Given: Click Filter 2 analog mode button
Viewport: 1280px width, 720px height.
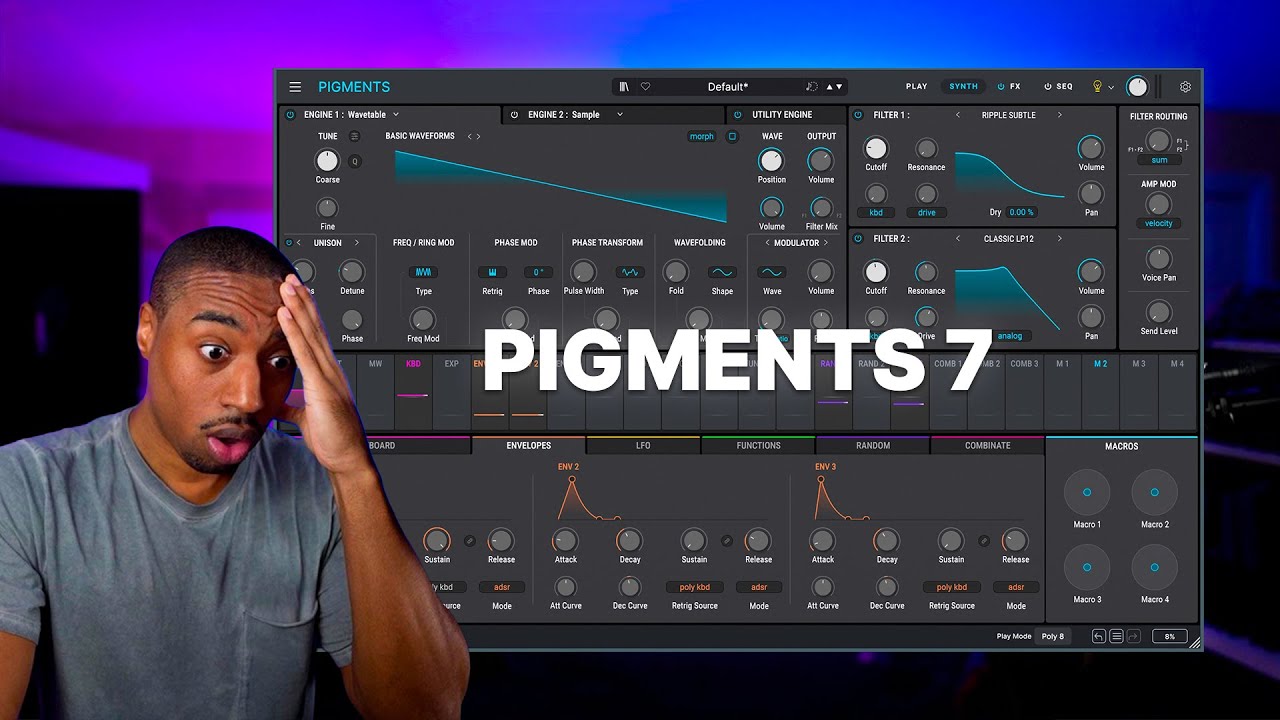Looking at the screenshot, I should (x=1010, y=336).
